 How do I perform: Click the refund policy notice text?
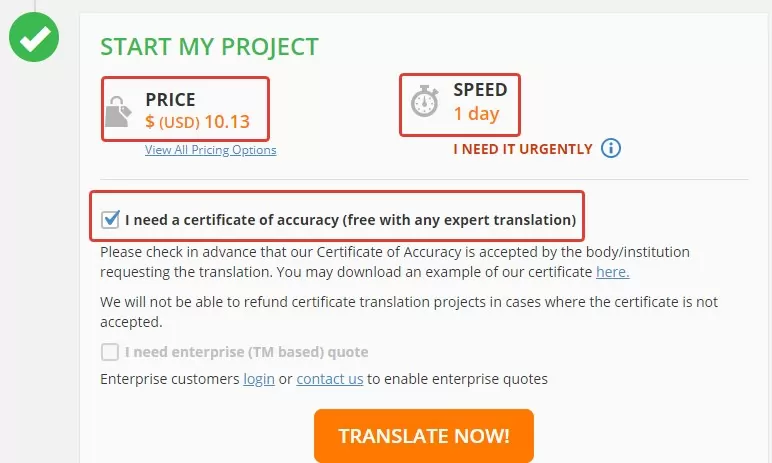(x=409, y=312)
